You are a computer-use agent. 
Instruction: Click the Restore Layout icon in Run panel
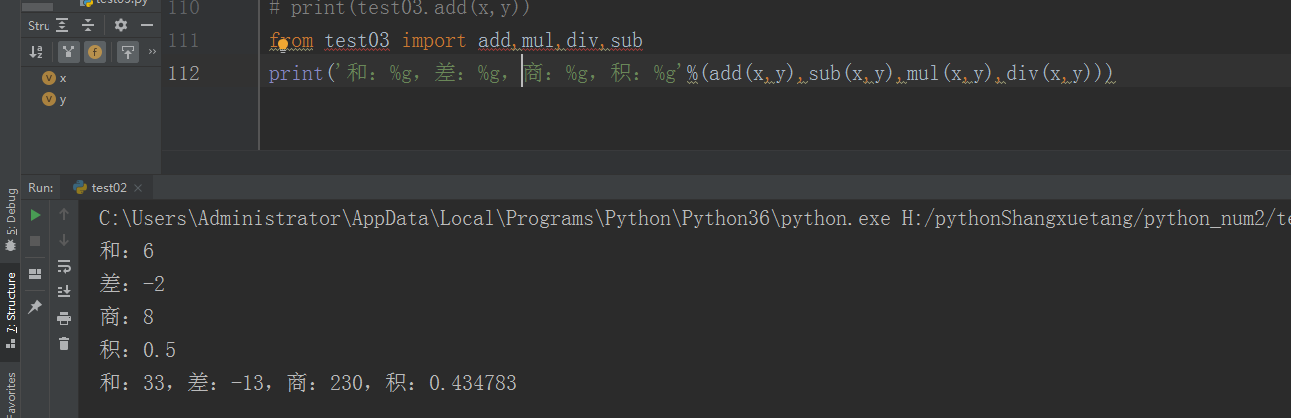coord(35,273)
